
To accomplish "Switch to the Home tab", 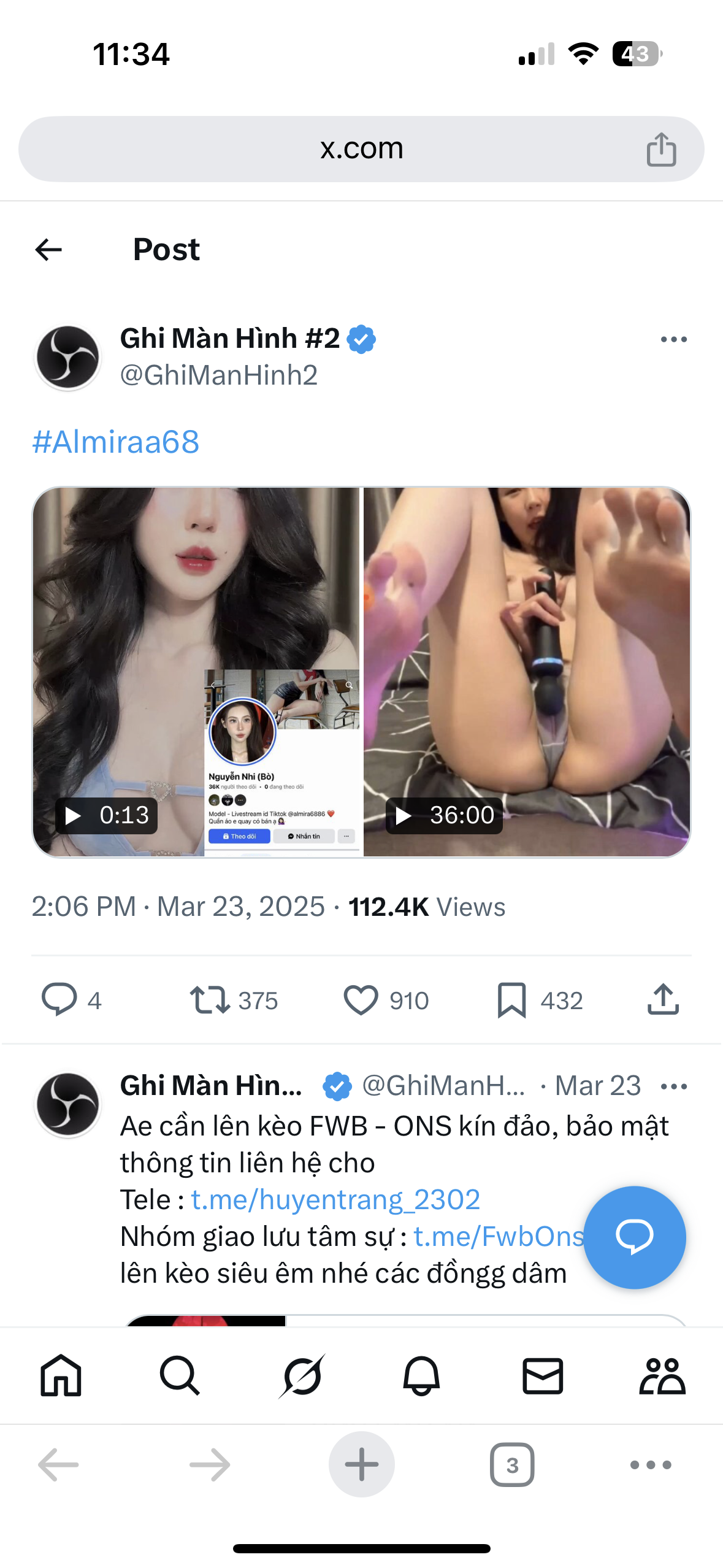I will point(61,1376).
